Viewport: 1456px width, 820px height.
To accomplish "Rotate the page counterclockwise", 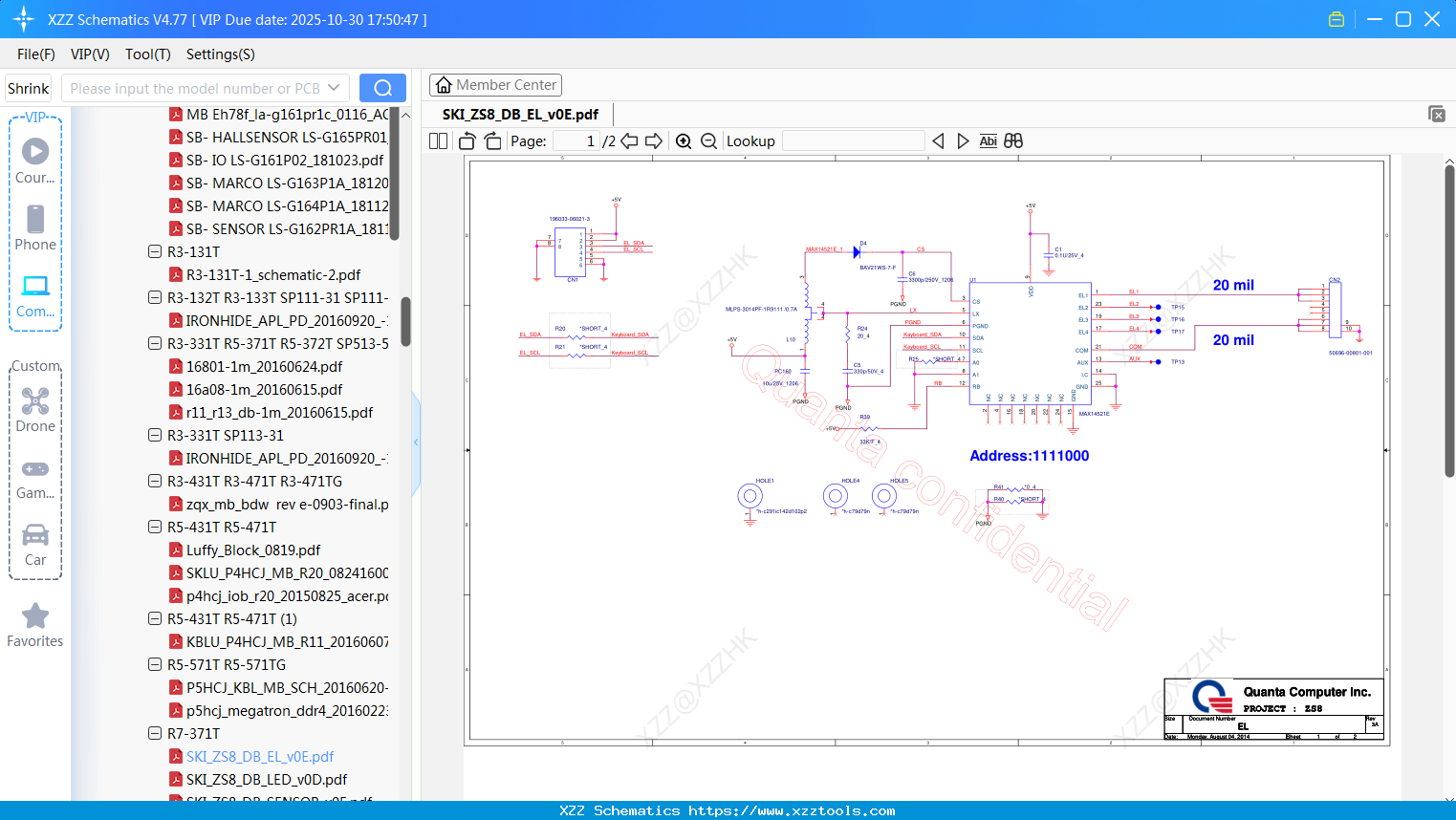I will [x=467, y=141].
